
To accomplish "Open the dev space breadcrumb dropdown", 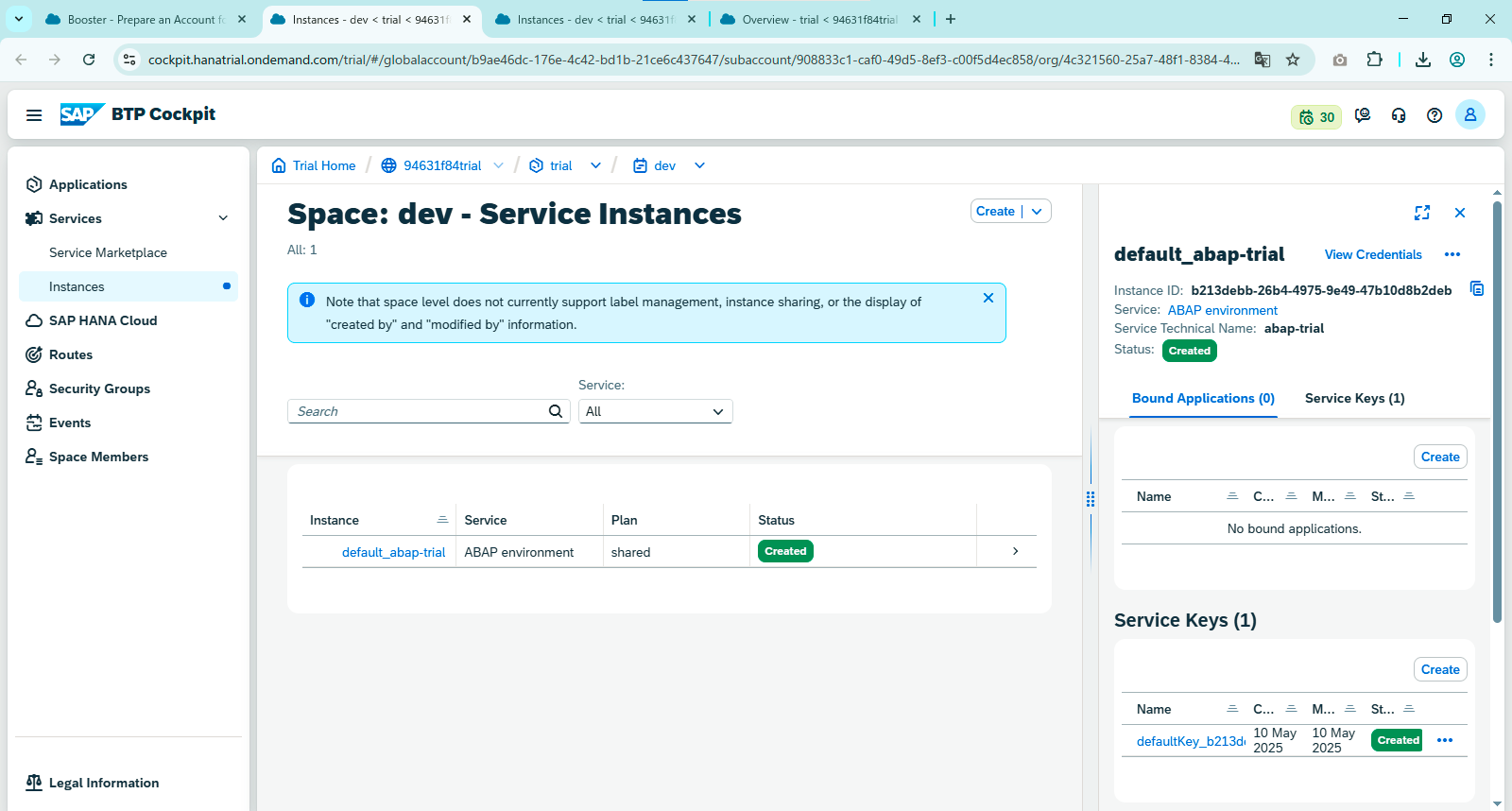I will (699, 165).
